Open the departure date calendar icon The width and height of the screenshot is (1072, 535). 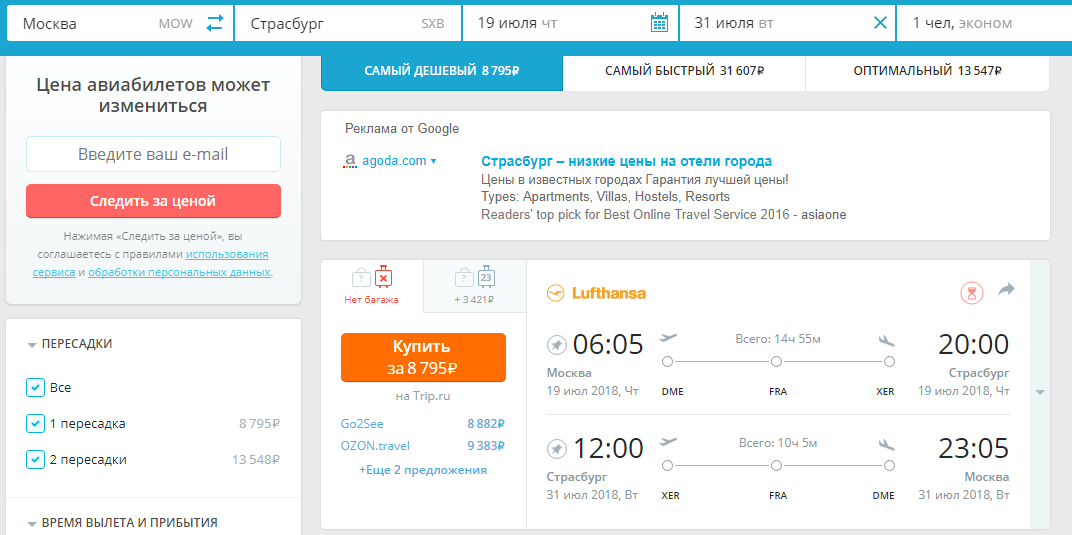[659, 23]
